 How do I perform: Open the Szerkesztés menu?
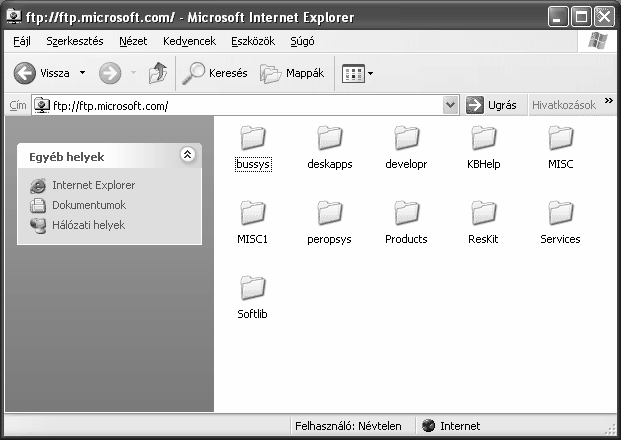point(75,41)
